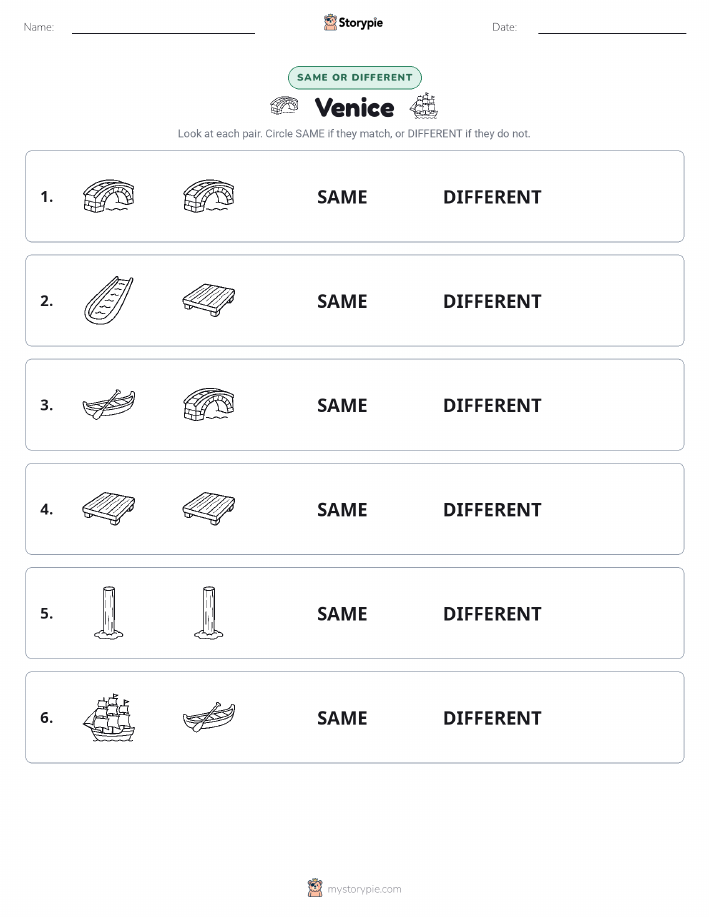Select the first bridge image in row 1
Screen dimensions: 709x917
coord(109,196)
